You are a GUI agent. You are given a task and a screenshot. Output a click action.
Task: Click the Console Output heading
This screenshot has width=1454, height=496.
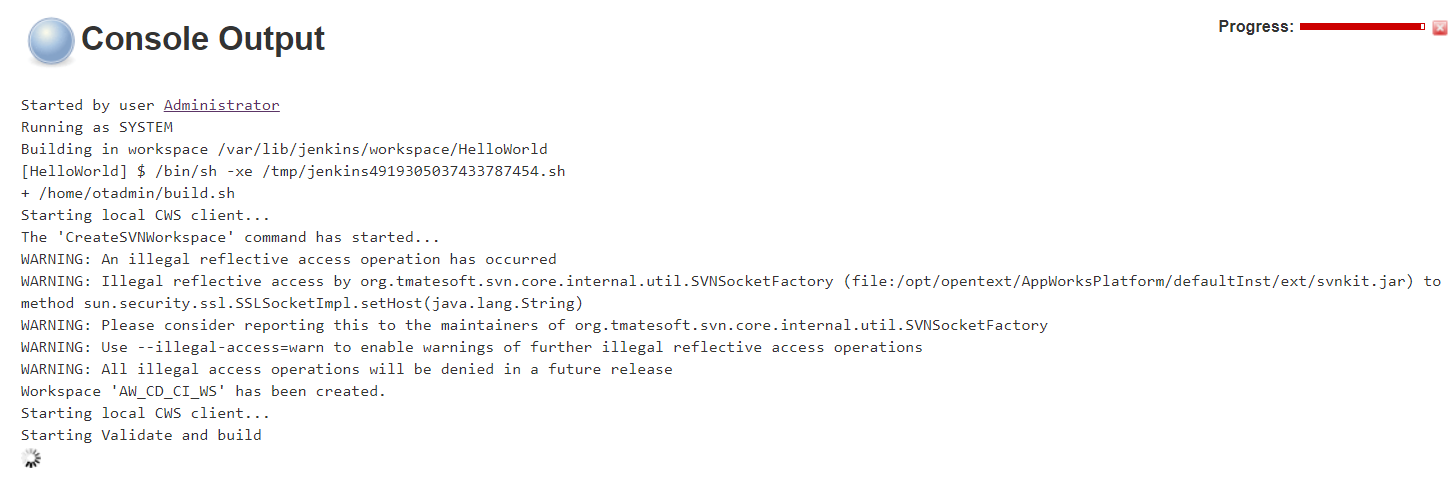click(x=203, y=39)
